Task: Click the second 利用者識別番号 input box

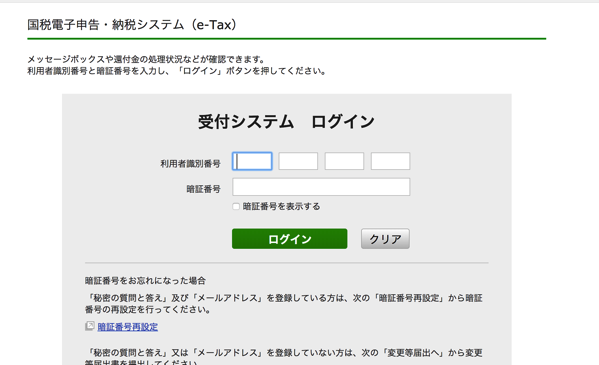Action: pyautogui.click(x=298, y=161)
